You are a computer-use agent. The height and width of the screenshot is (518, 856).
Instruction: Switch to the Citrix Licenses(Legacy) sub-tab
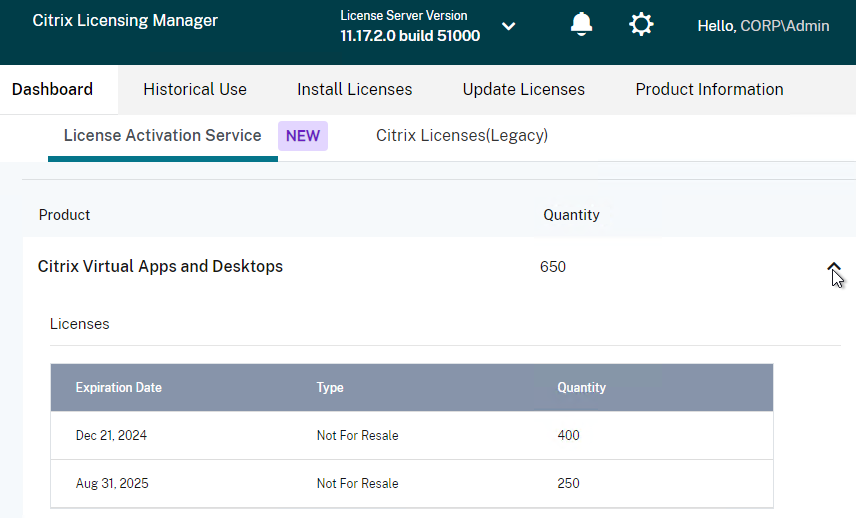coord(462,135)
